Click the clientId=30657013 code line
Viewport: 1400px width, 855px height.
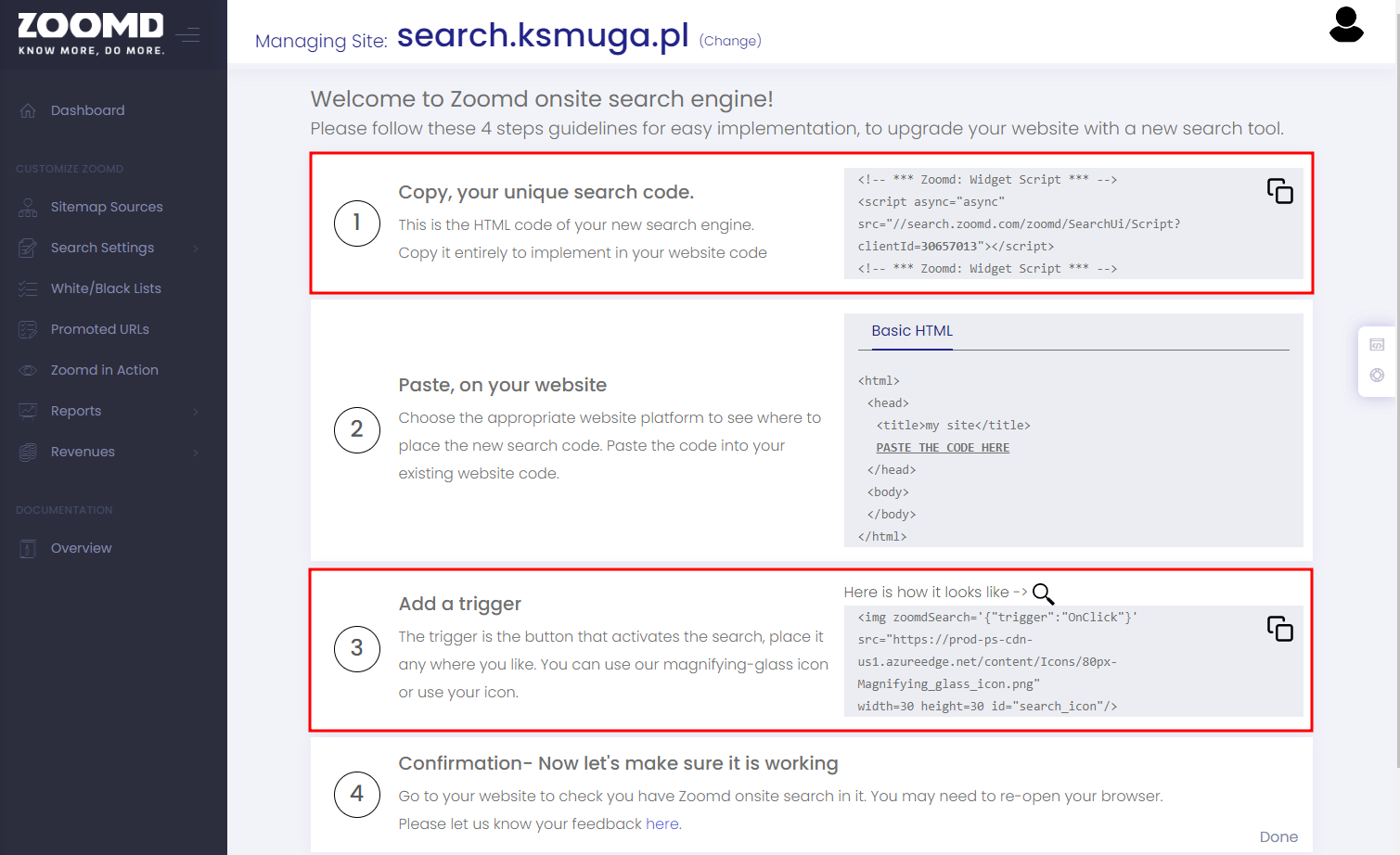[x=956, y=247]
